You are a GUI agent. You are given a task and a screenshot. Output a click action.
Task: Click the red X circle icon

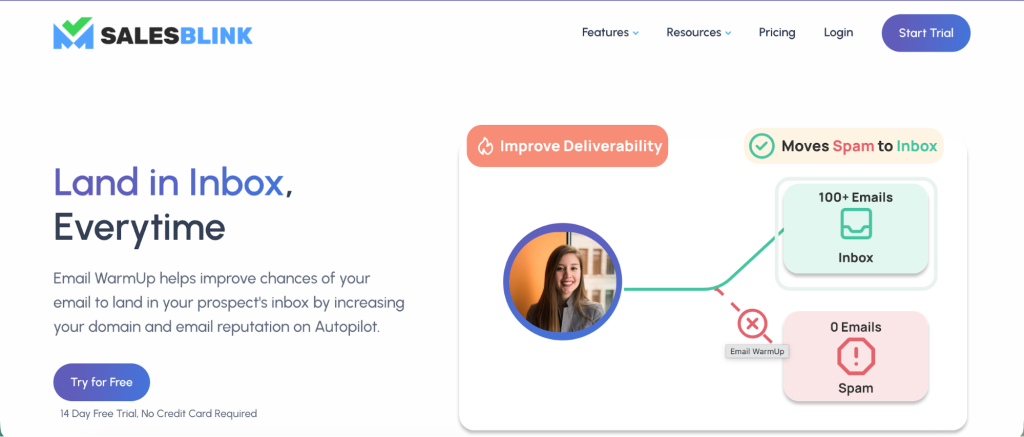(752, 323)
